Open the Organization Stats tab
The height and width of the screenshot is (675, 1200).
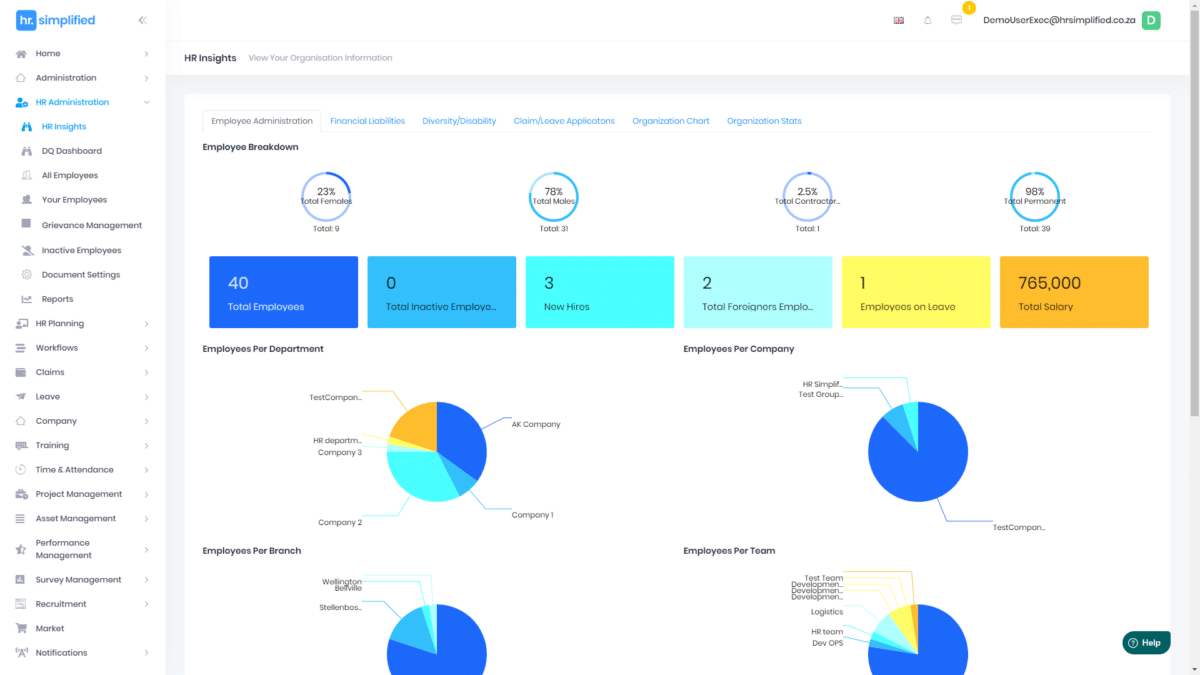pos(764,121)
